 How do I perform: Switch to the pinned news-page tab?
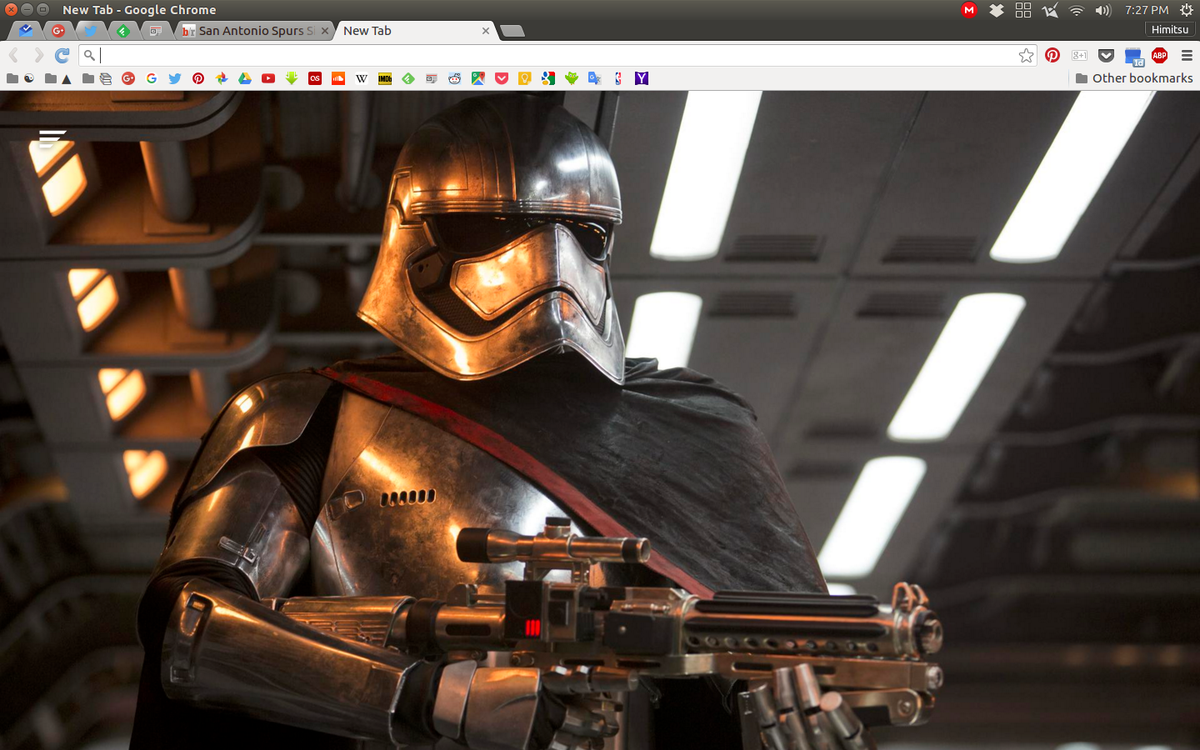coord(154,31)
